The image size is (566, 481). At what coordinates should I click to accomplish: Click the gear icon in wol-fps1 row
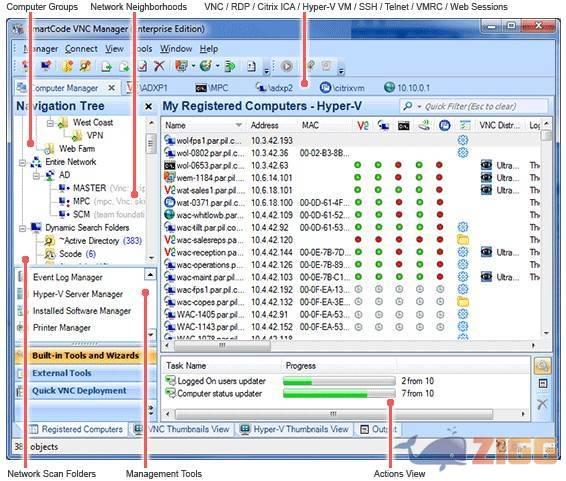tap(463, 140)
